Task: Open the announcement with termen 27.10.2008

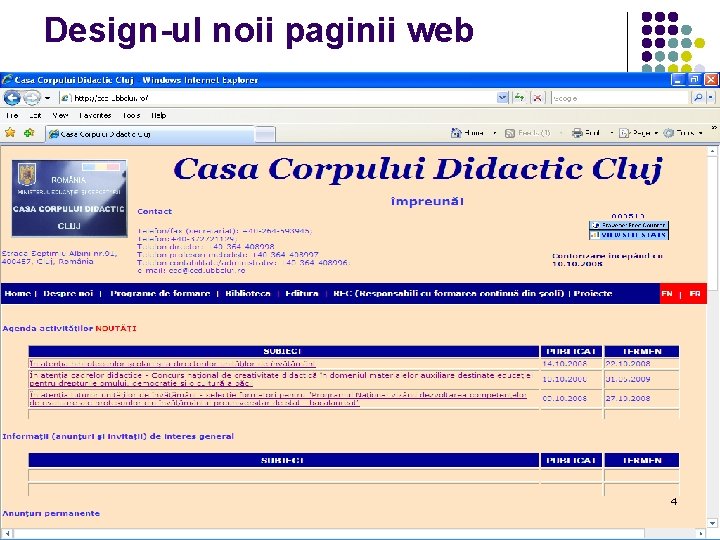Action: tap(278, 399)
